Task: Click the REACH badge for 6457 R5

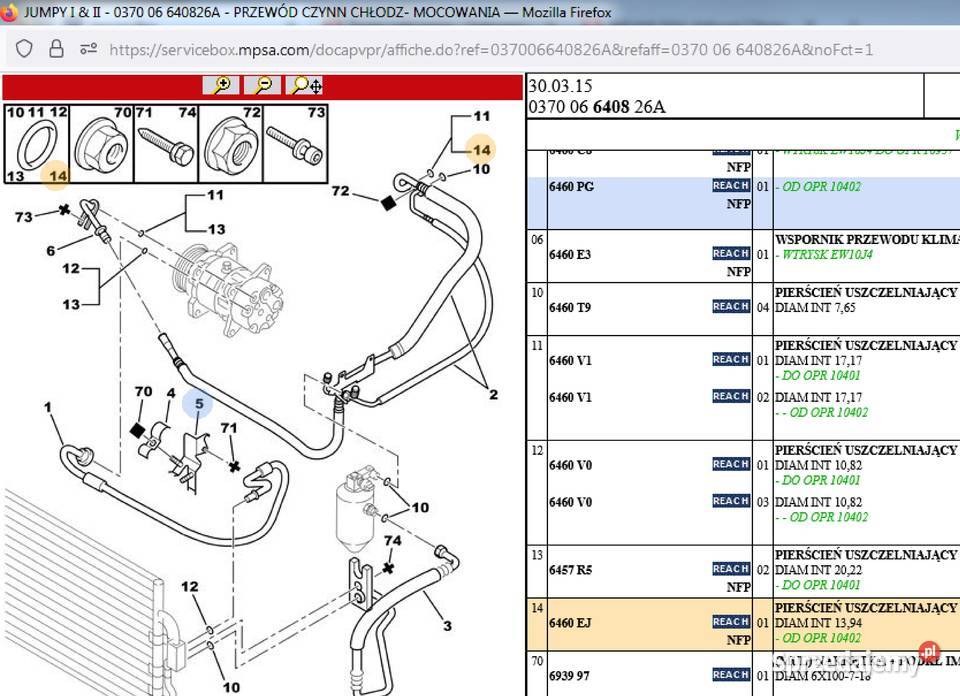Action: pos(731,569)
